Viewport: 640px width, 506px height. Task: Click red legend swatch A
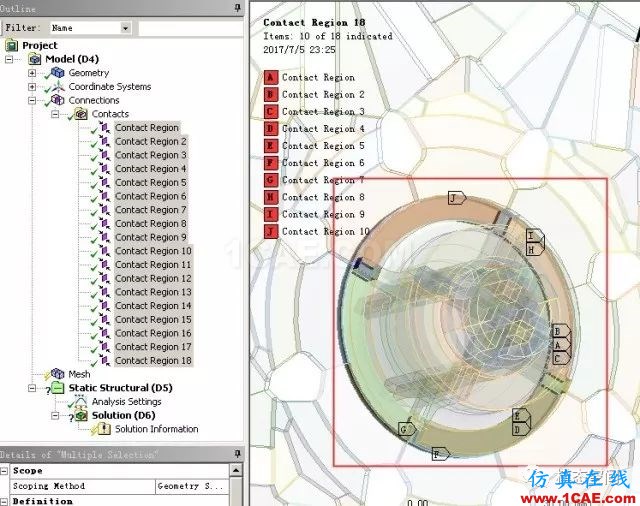tap(271, 78)
